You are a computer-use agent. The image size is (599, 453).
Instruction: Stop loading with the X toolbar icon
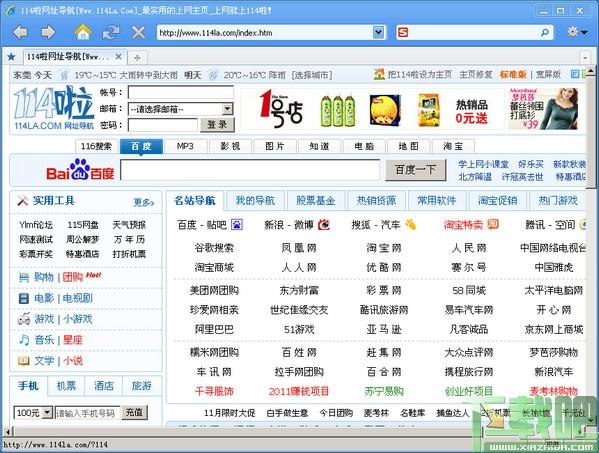138,32
